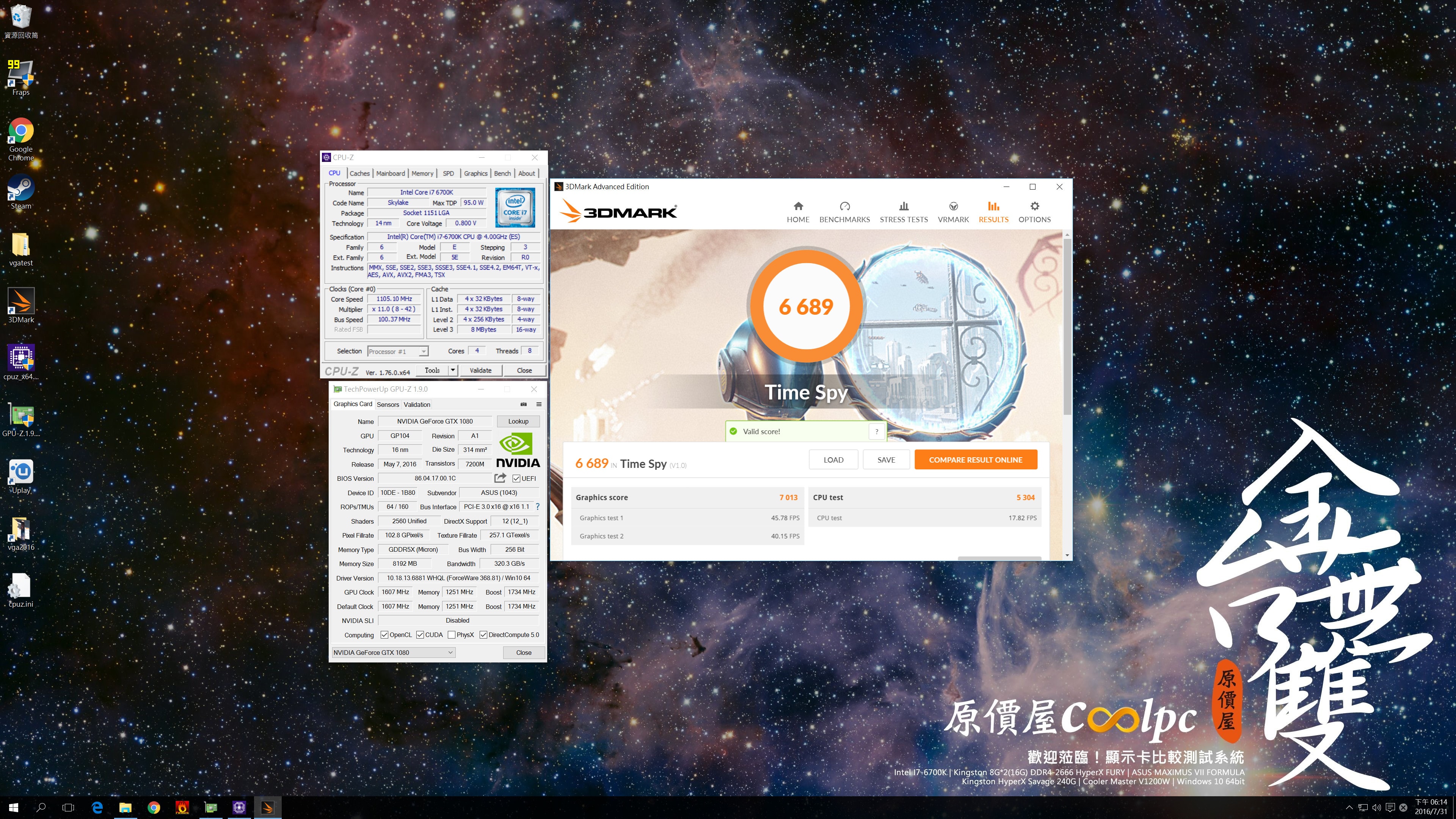Click the Validate button in CPU-Z
The width and height of the screenshot is (1456, 819).
[x=480, y=370]
